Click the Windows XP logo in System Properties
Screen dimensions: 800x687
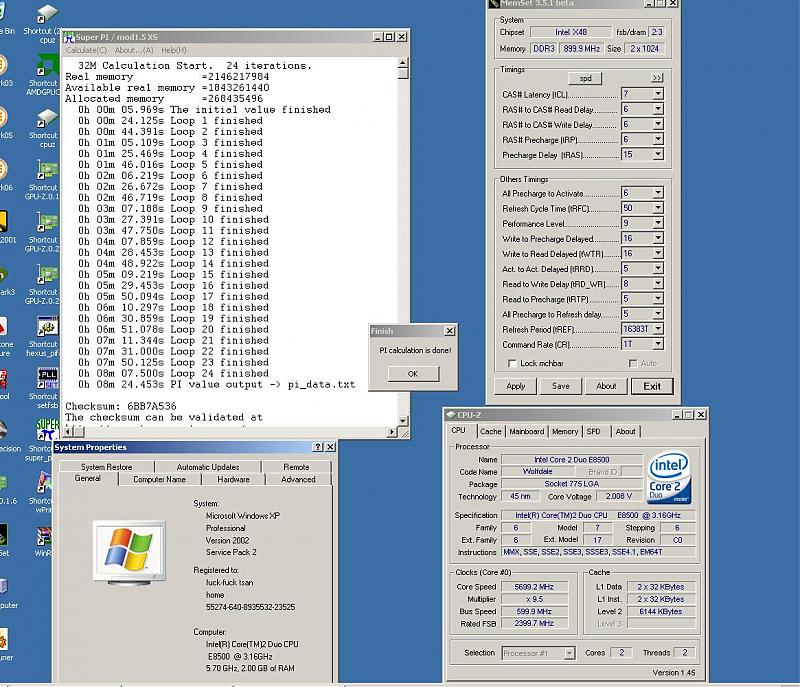130,550
